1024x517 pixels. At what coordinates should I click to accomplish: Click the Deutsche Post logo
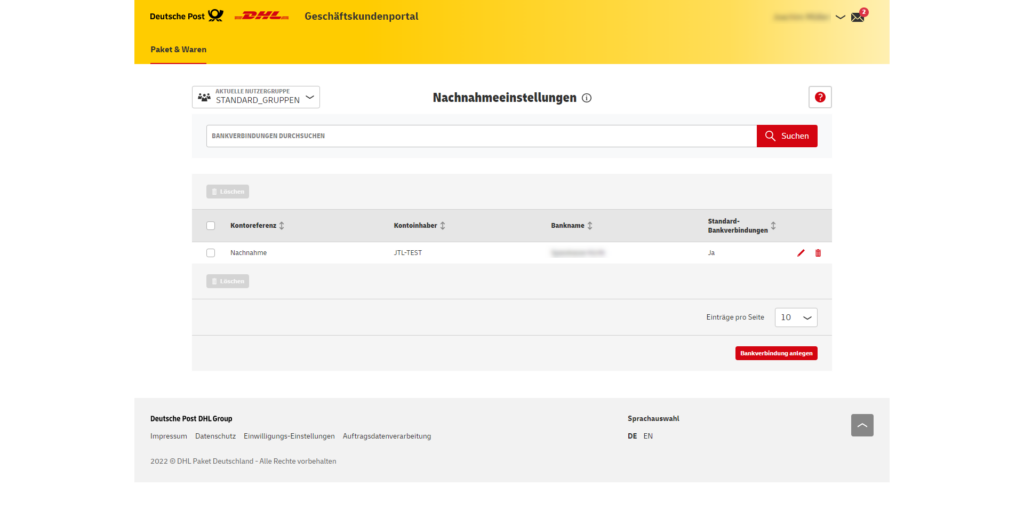pos(187,16)
